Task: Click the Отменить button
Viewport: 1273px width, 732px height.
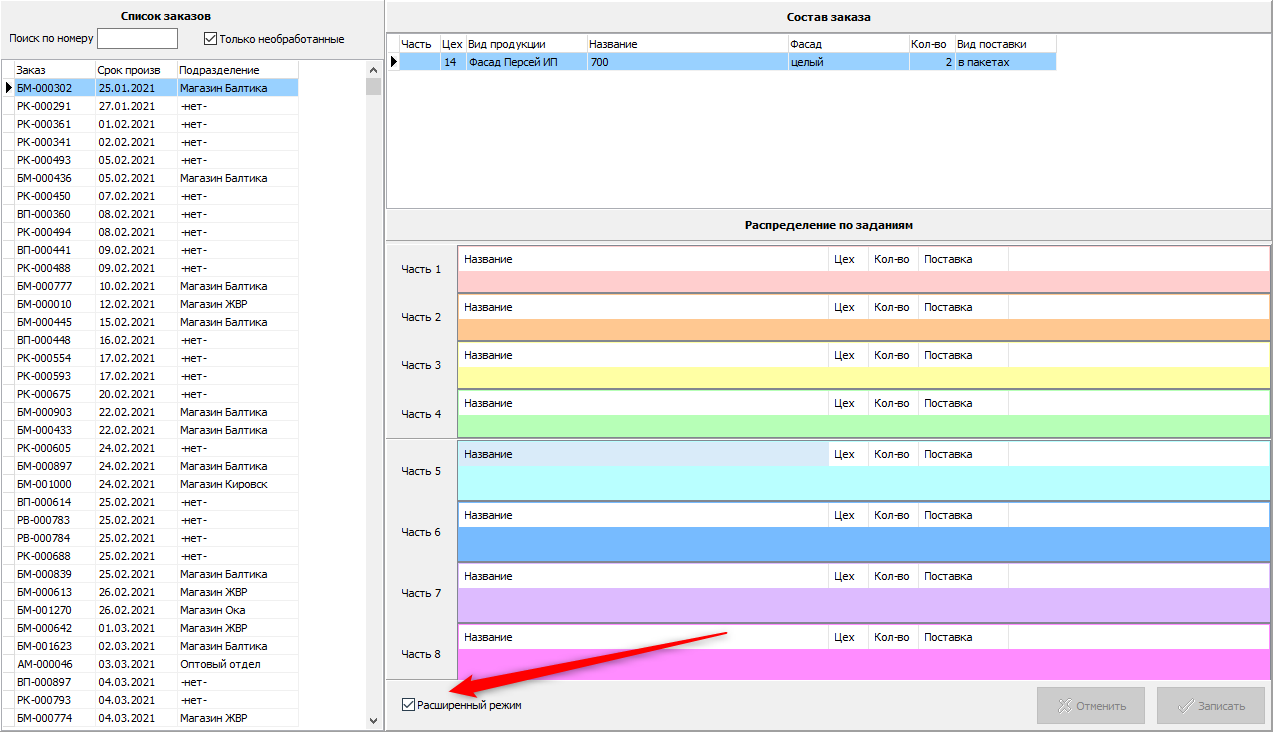Action: click(1090, 705)
